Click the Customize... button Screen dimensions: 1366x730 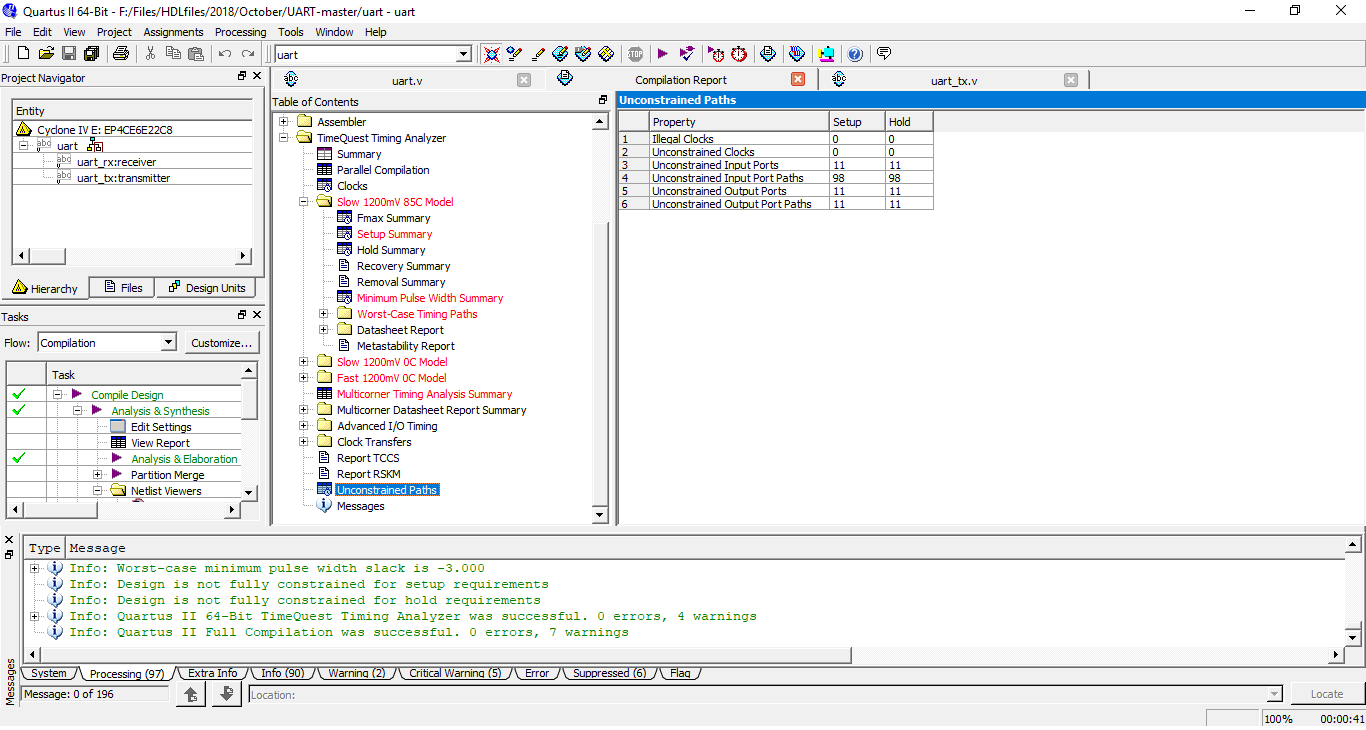click(221, 343)
